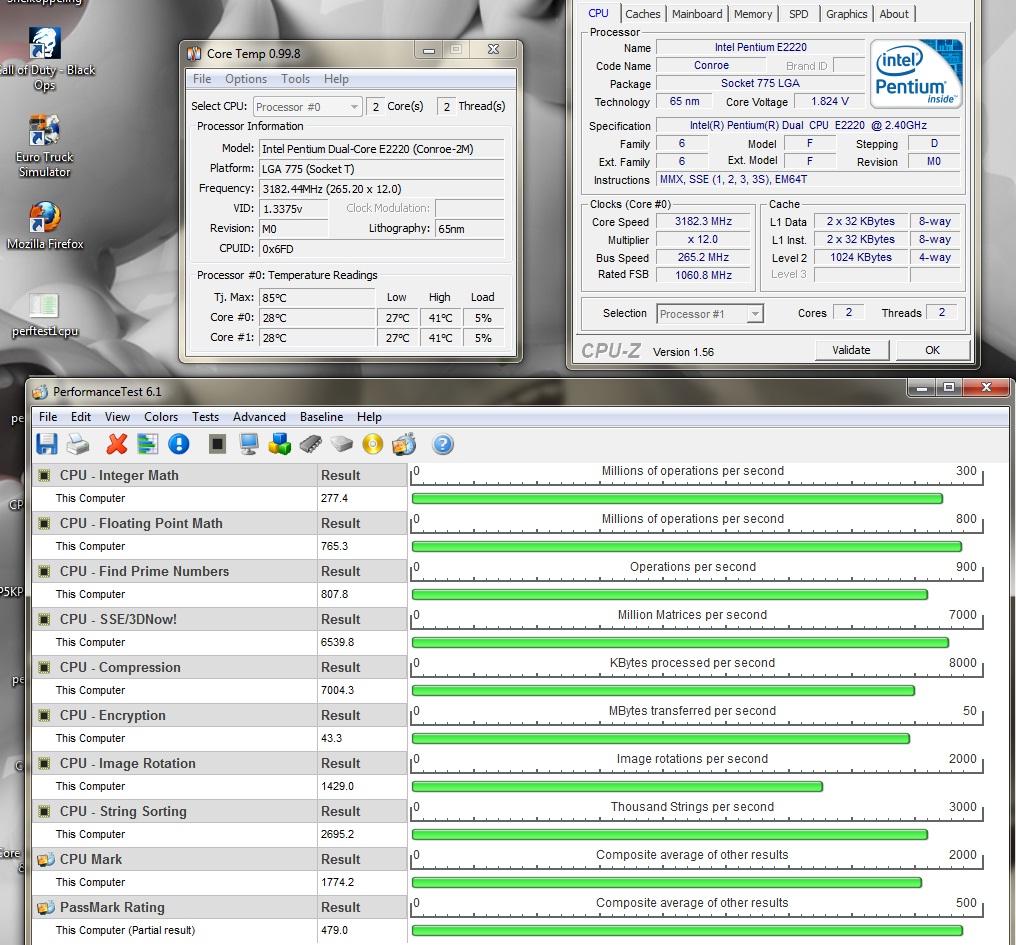Viewport: 1016px width, 945px height.
Task: Click the Integer Math green result bar
Action: (x=677, y=498)
